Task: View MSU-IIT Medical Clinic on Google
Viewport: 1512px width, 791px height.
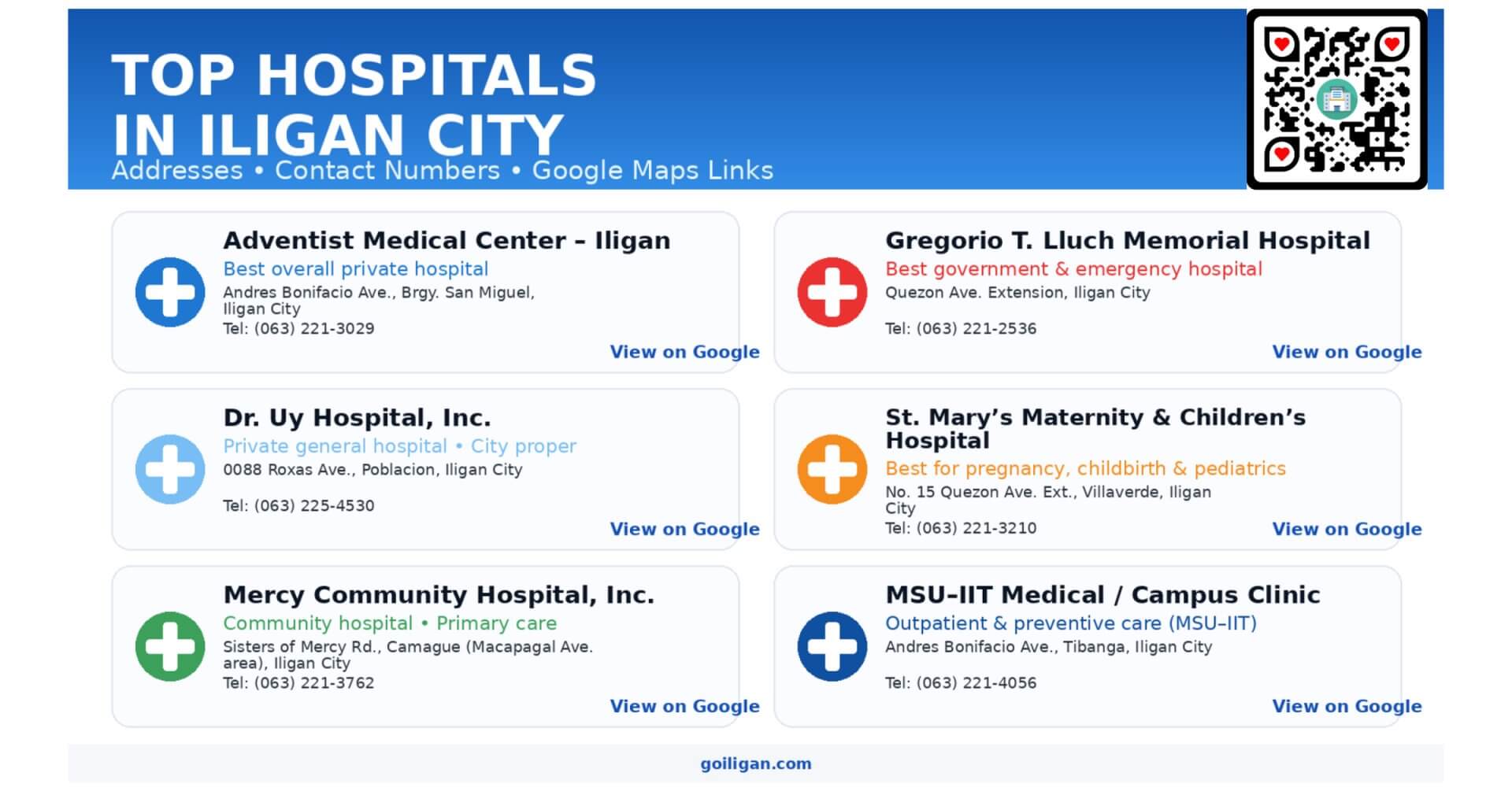Action: (x=1346, y=706)
